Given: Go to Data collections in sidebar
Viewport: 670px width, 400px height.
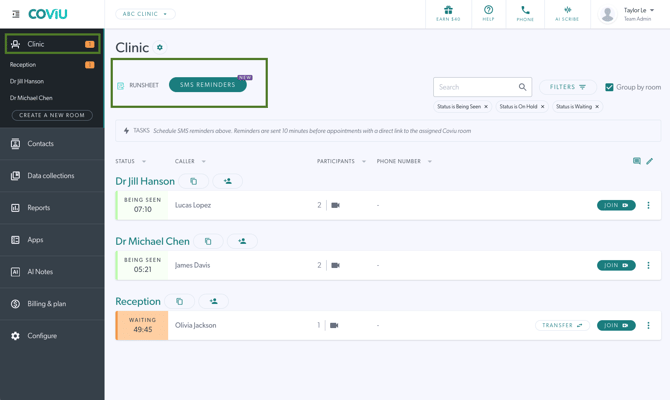Looking at the screenshot, I should [x=52, y=176].
